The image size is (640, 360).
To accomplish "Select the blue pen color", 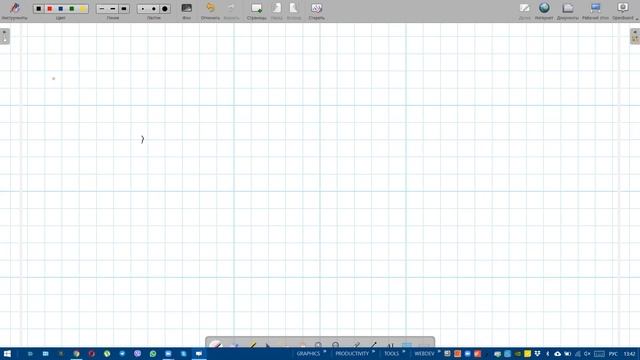I will point(61,9).
